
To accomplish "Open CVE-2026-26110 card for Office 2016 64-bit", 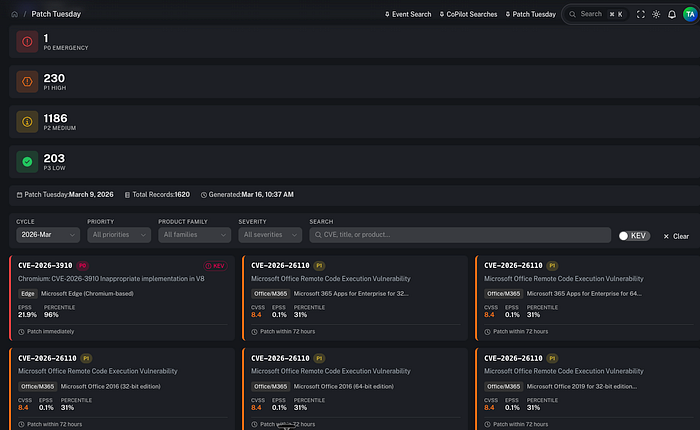I will coord(280,359).
